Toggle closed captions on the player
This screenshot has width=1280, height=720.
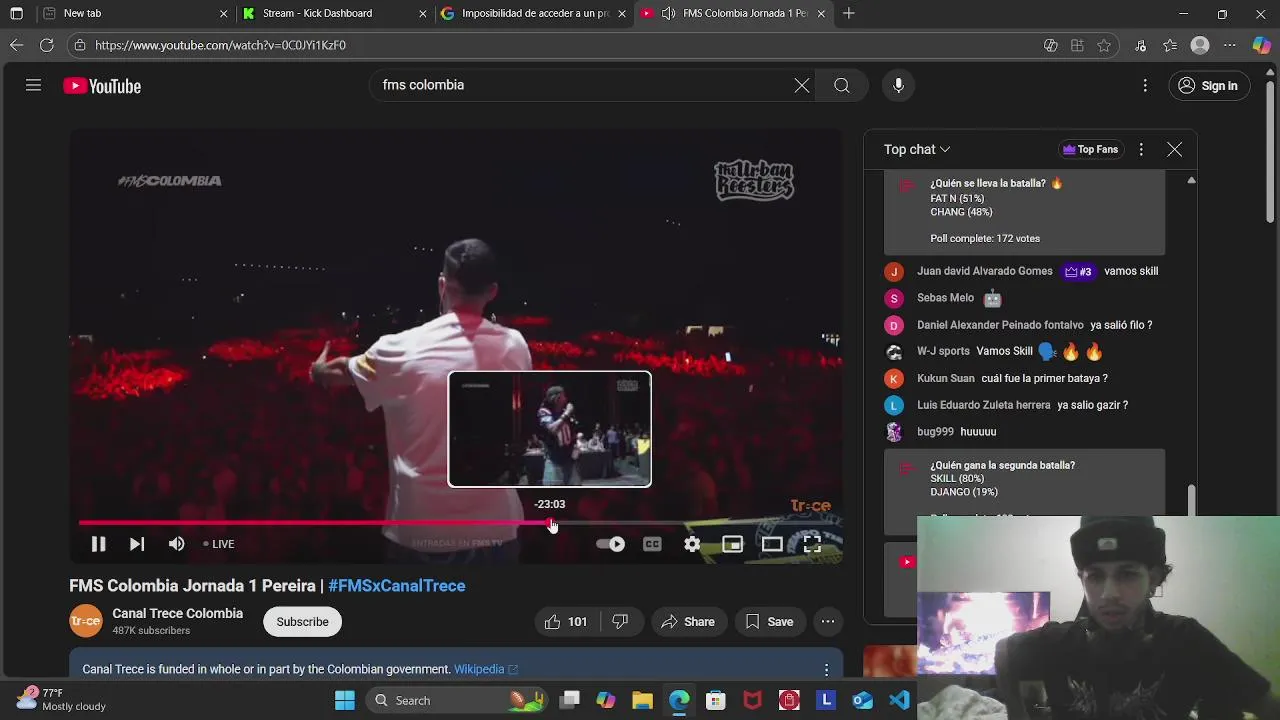pos(652,544)
